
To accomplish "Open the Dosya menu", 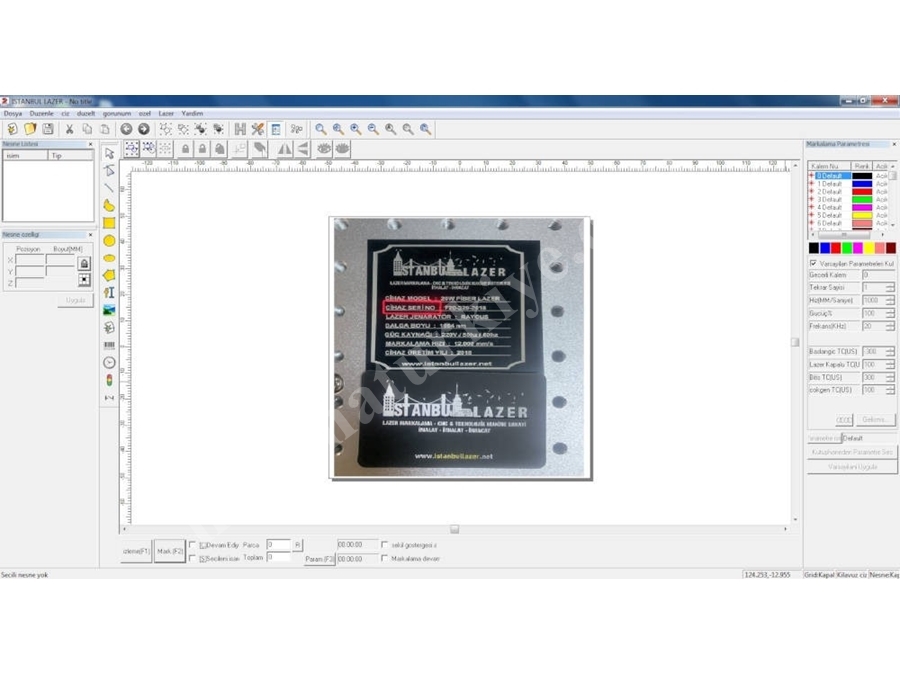I will 13,114.
